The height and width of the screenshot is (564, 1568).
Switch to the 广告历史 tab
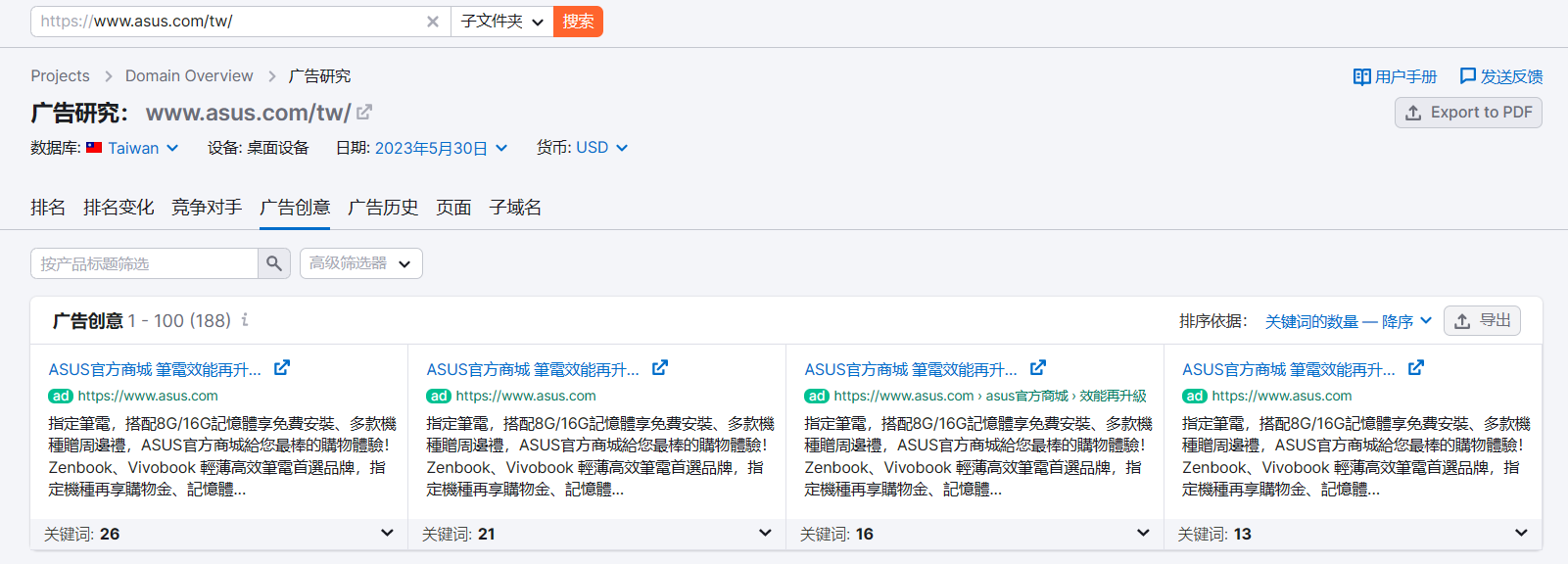tap(383, 208)
